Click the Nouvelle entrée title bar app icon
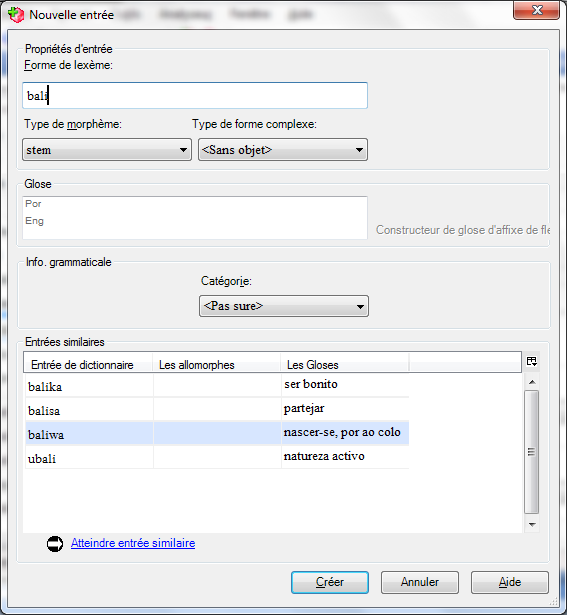The height and width of the screenshot is (615, 567). pyautogui.click(x=16, y=15)
